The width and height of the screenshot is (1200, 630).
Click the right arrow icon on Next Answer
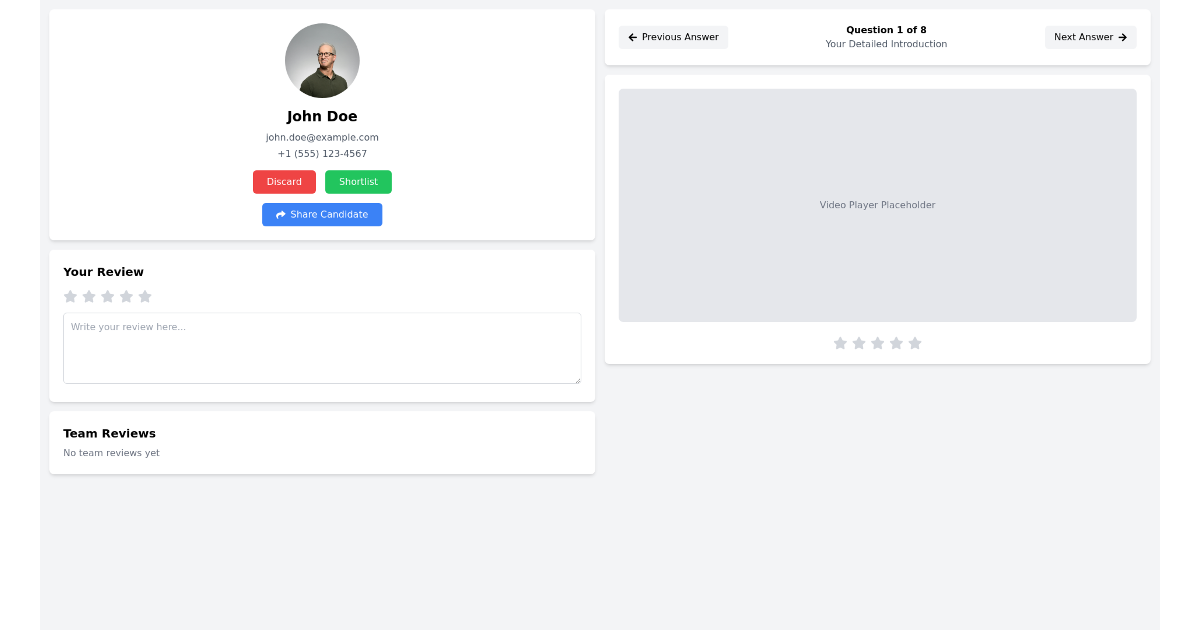pos(1123,37)
